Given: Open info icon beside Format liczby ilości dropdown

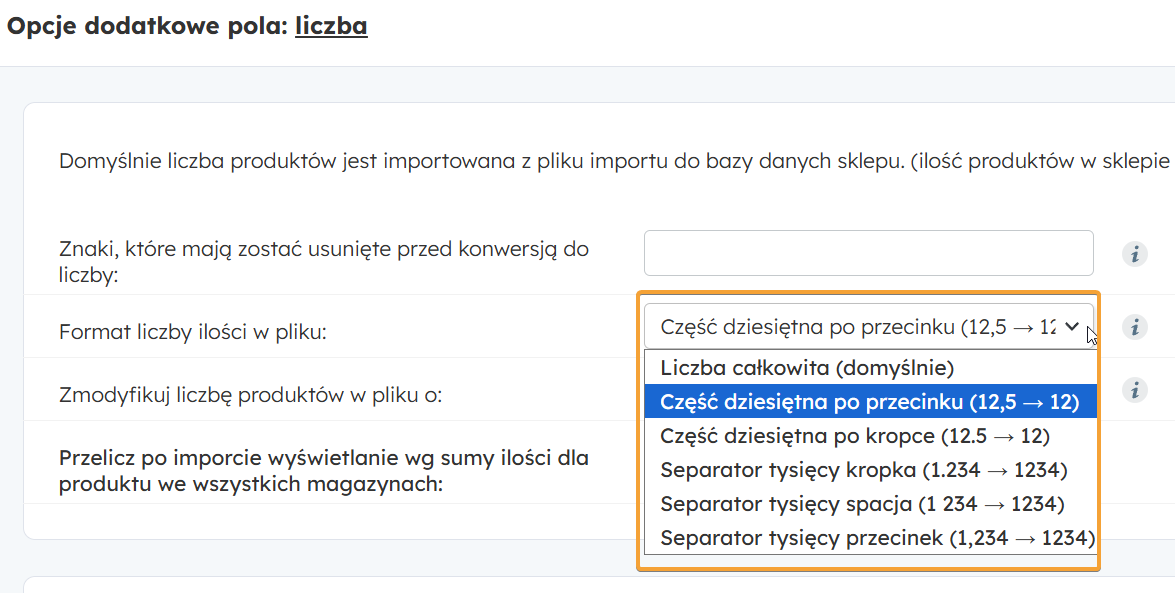Looking at the screenshot, I should 1135,327.
